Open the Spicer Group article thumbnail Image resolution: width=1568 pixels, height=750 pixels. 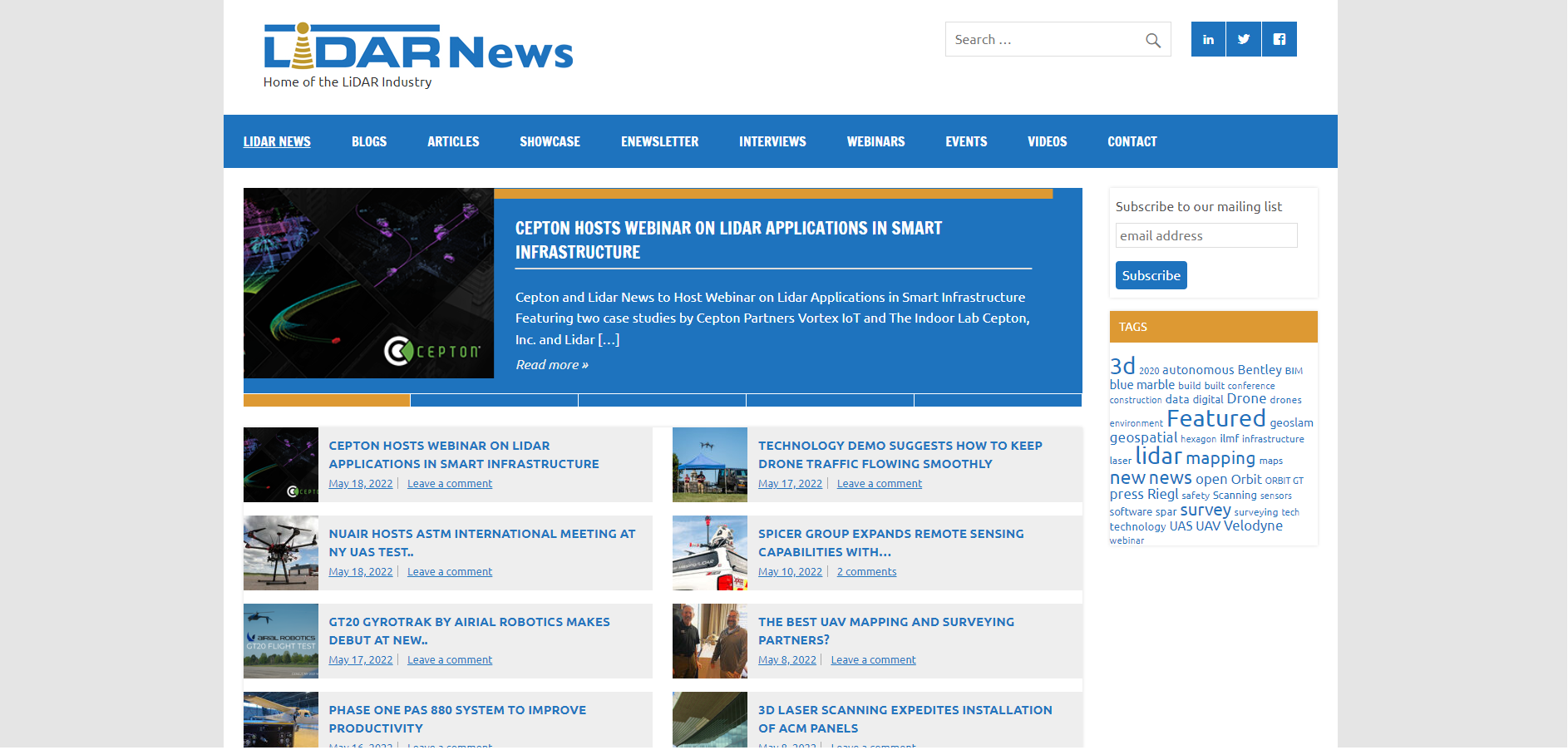710,553
